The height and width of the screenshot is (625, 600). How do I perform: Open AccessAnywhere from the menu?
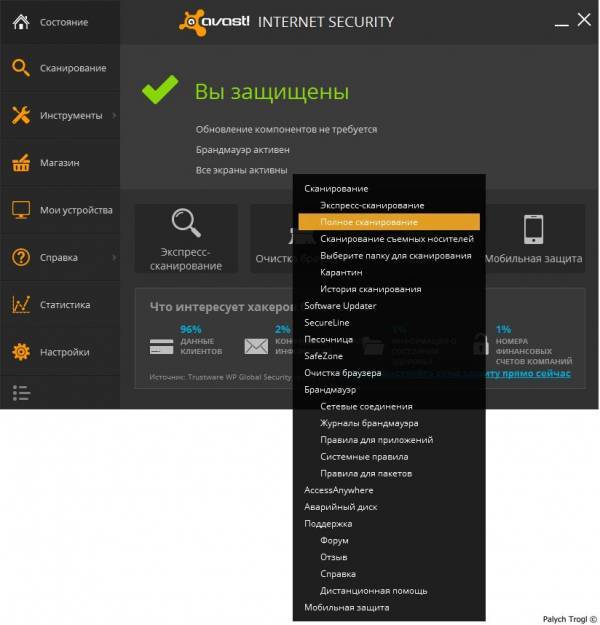[x=339, y=490]
